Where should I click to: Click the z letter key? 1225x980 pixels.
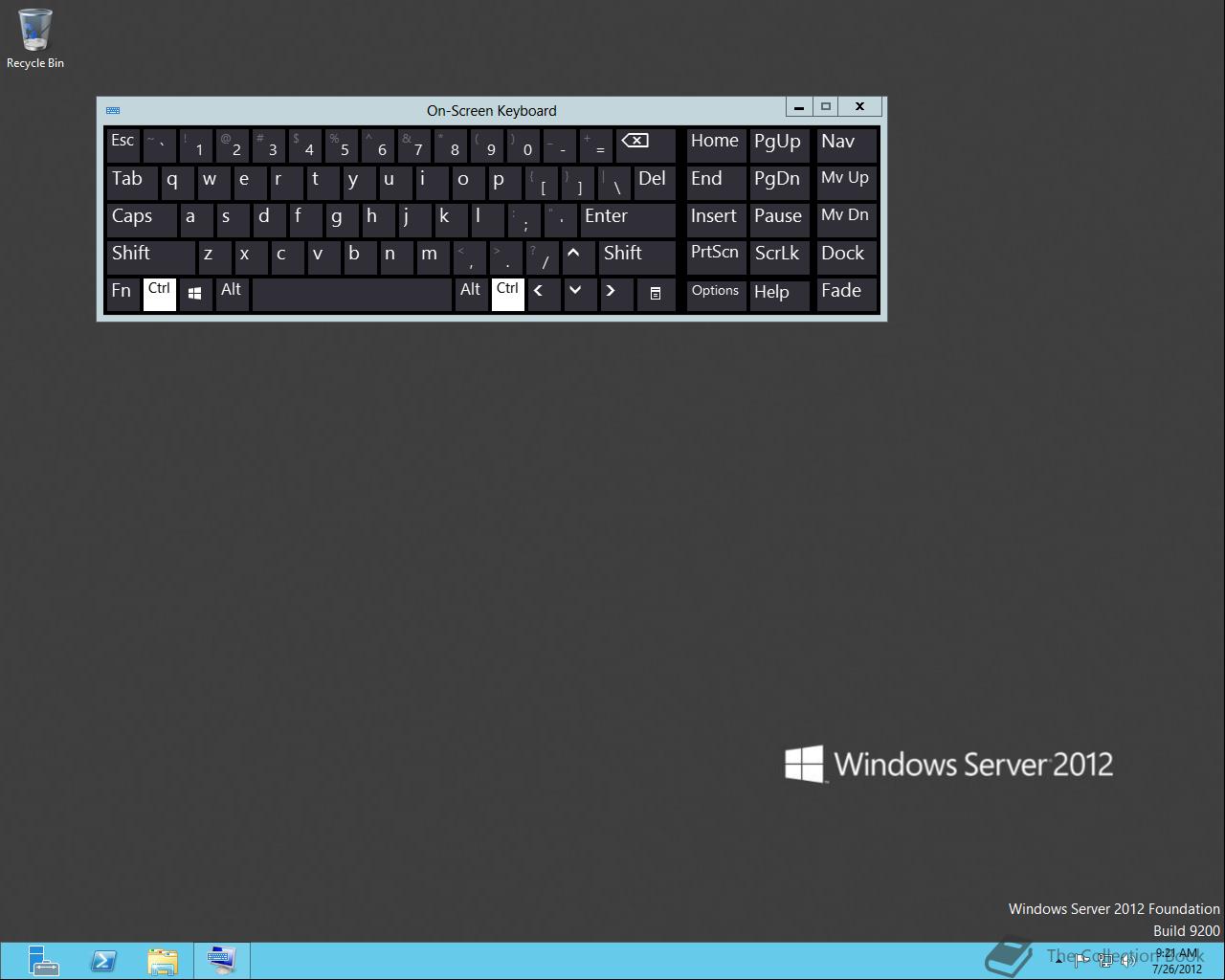[x=214, y=257]
